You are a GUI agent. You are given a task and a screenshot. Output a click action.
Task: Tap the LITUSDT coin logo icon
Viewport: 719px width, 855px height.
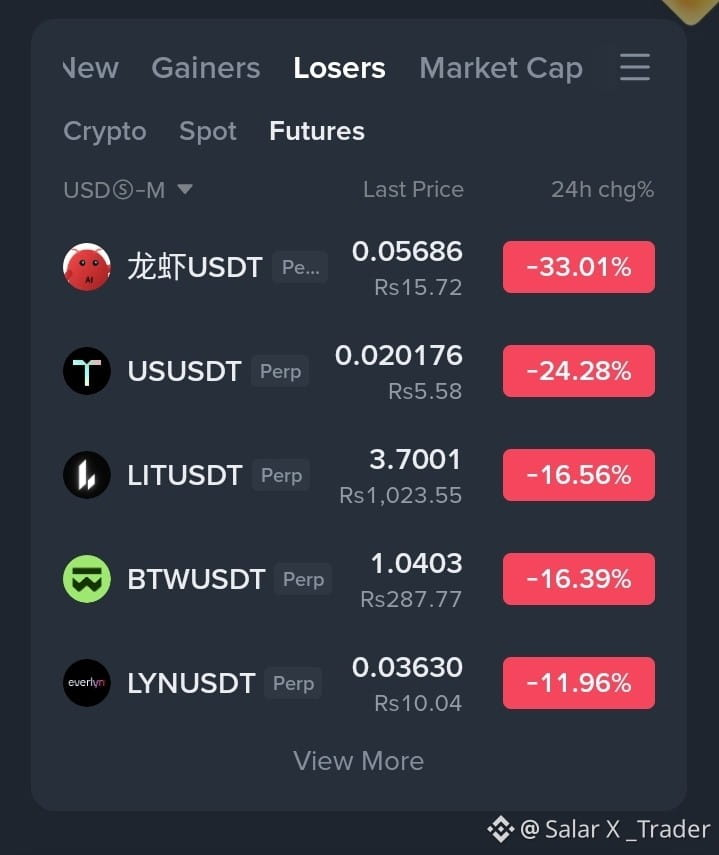click(87, 475)
